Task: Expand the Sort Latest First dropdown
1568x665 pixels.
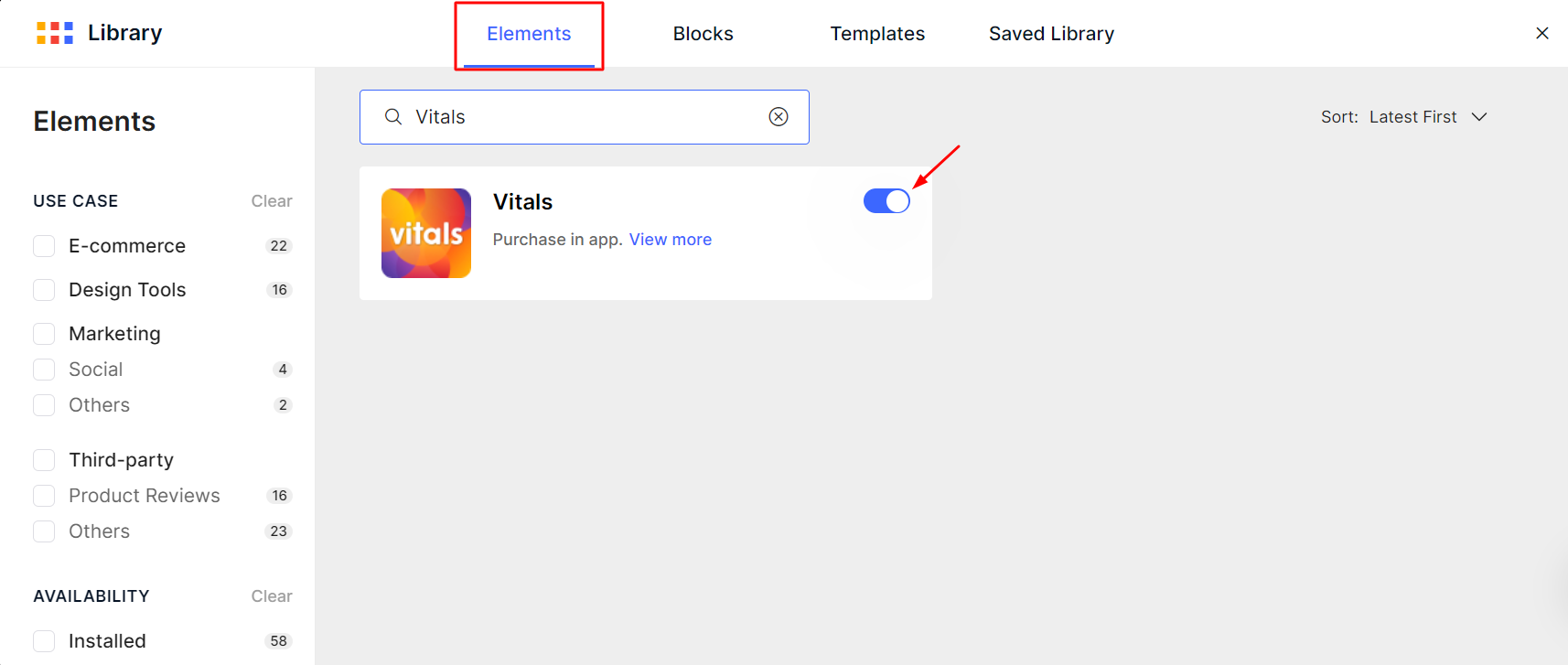Action: pyautogui.click(x=1405, y=117)
